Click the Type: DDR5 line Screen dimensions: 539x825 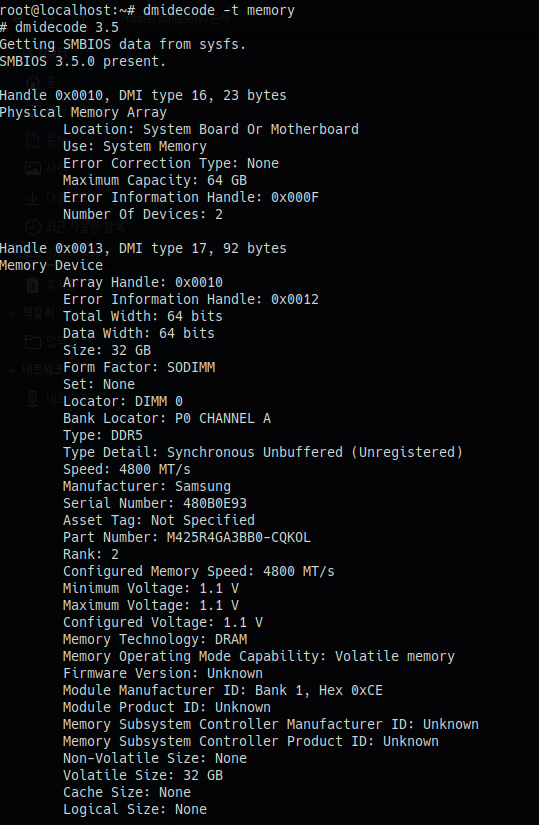click(103, 436)
